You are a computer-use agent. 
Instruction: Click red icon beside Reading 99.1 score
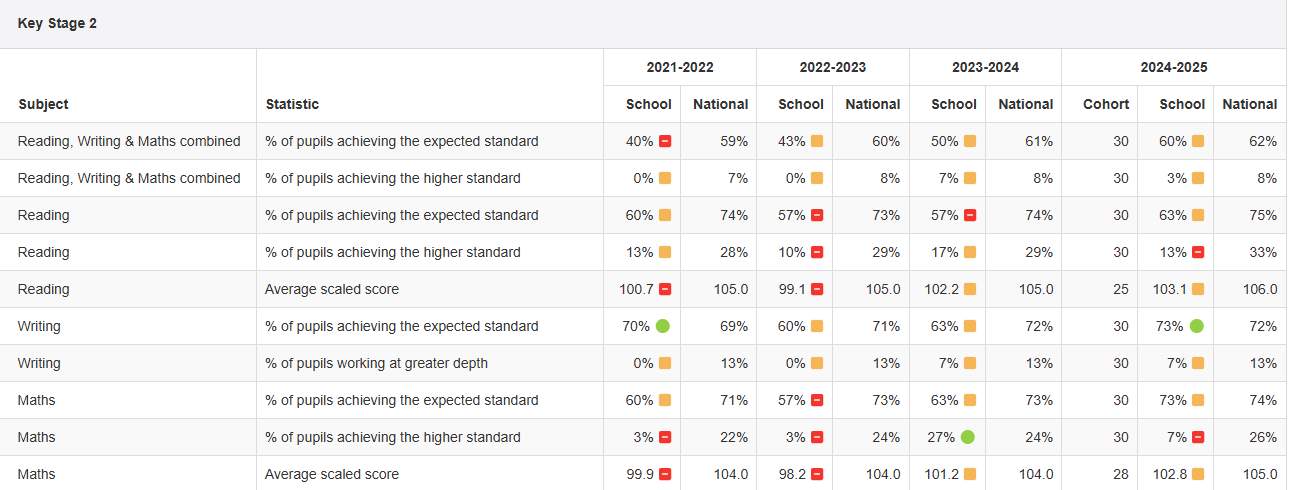point(817,289)
